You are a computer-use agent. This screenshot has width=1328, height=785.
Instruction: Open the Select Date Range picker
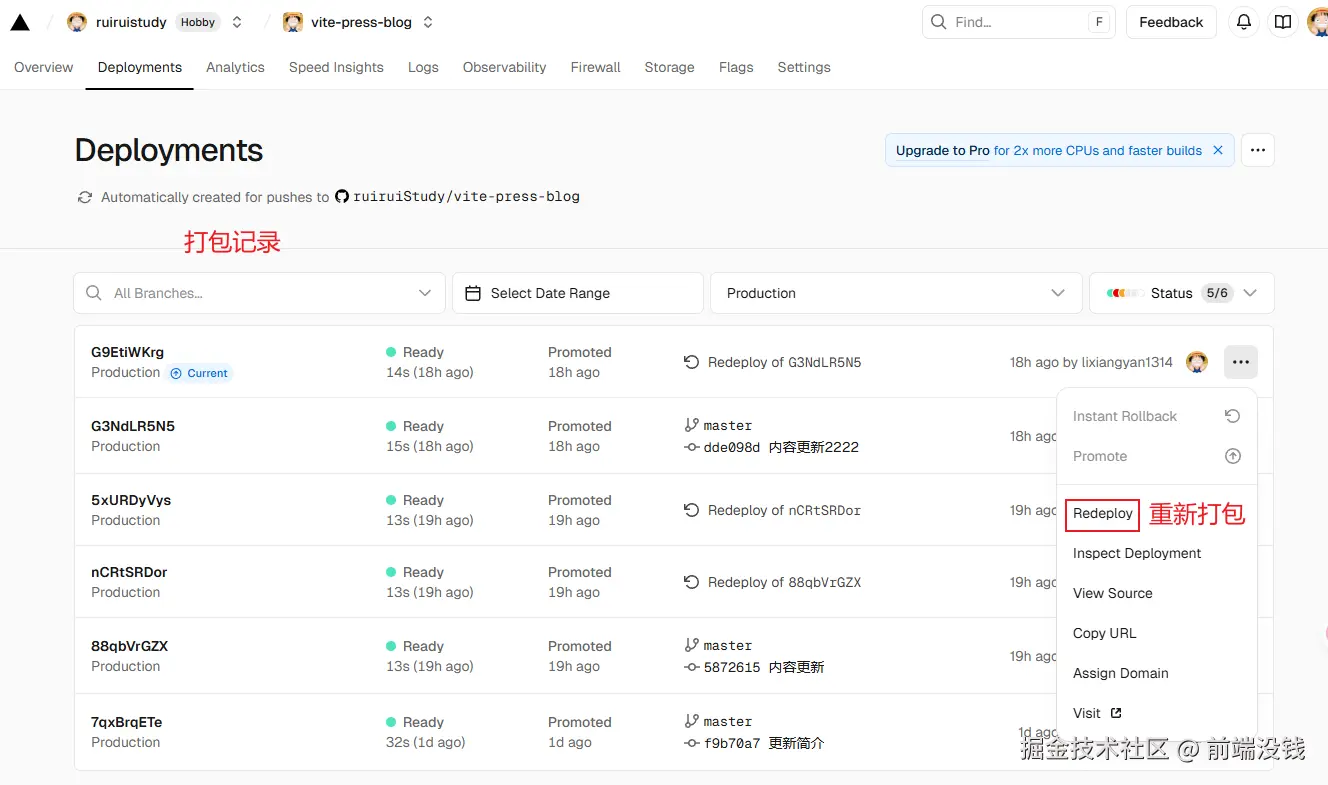[578, 293]
